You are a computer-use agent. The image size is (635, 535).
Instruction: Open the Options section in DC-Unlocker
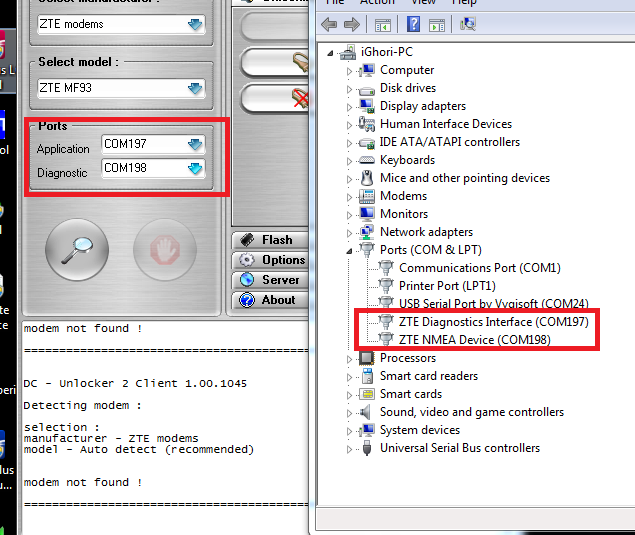pos(271,260)
